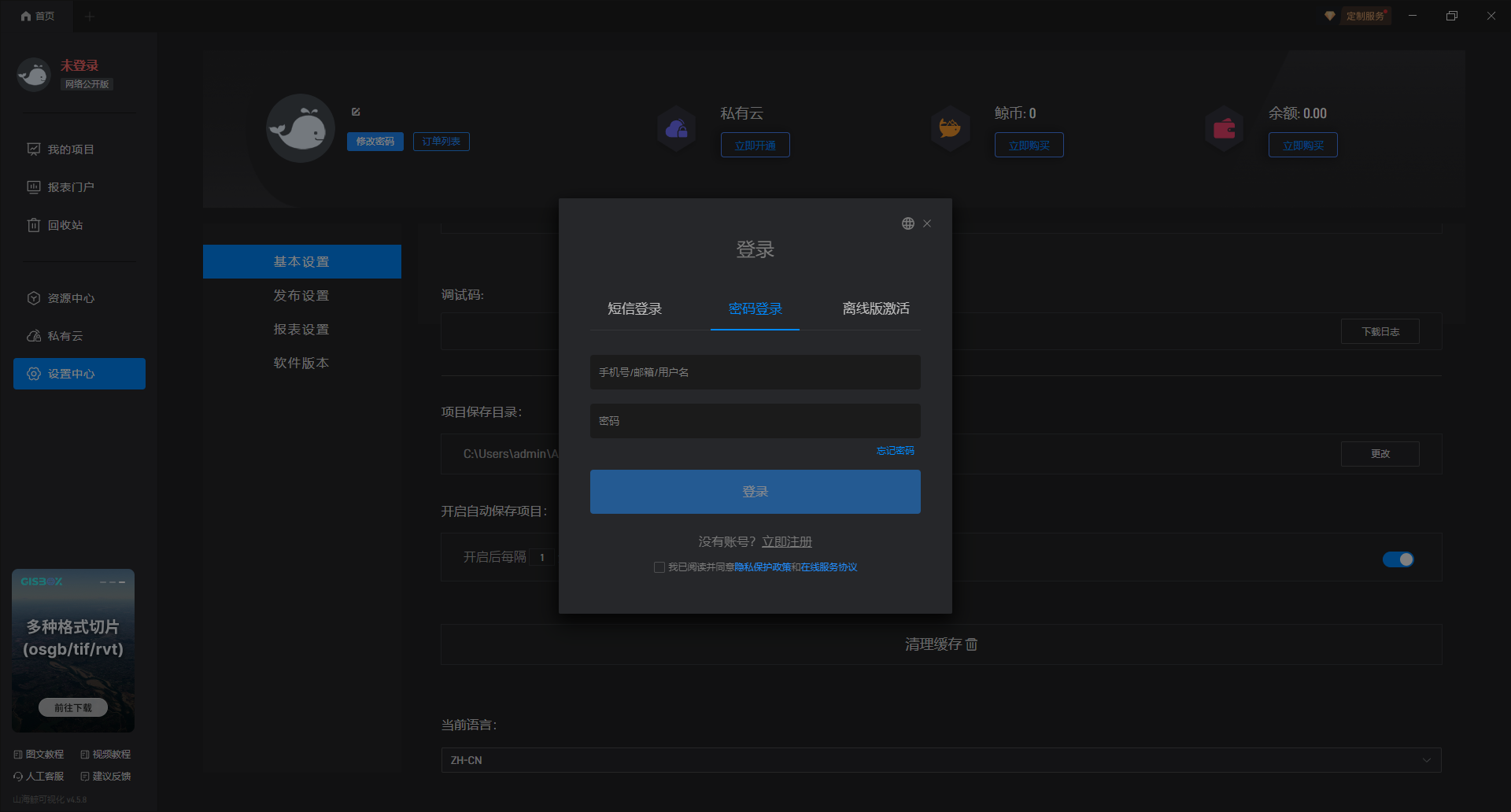Image resolution: width=1511 pixels, height=812 pixels.
Task: Click the globe language icon in login dialog
Action: (x=907, y=223)
